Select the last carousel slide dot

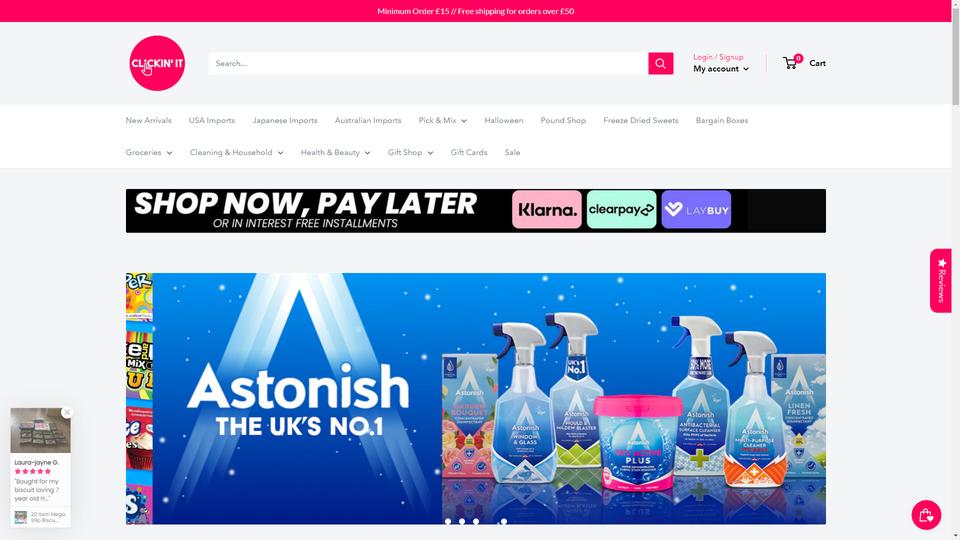(503, 522)
